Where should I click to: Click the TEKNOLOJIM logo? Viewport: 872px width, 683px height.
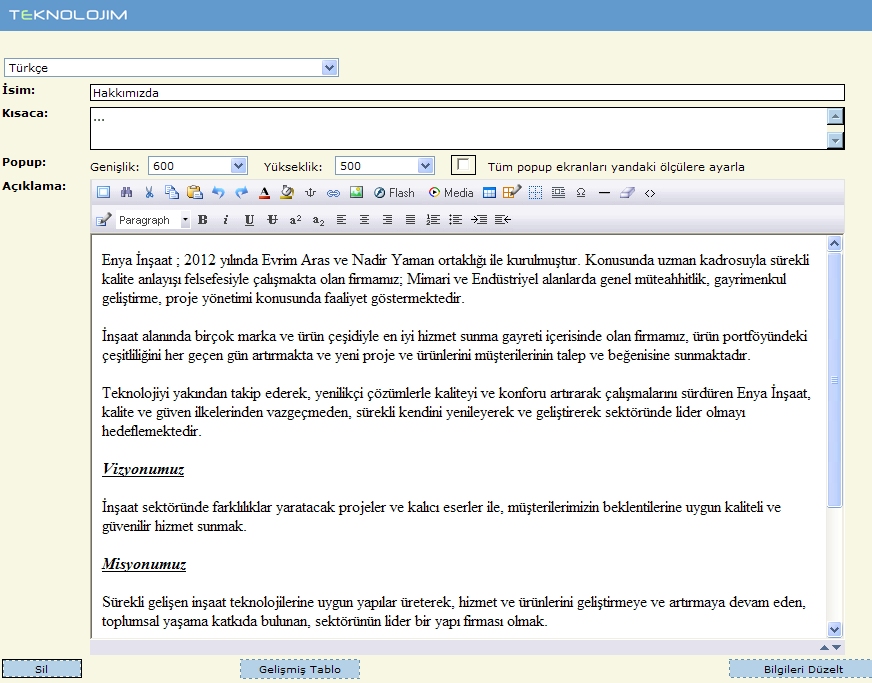(x=68, y=15)
